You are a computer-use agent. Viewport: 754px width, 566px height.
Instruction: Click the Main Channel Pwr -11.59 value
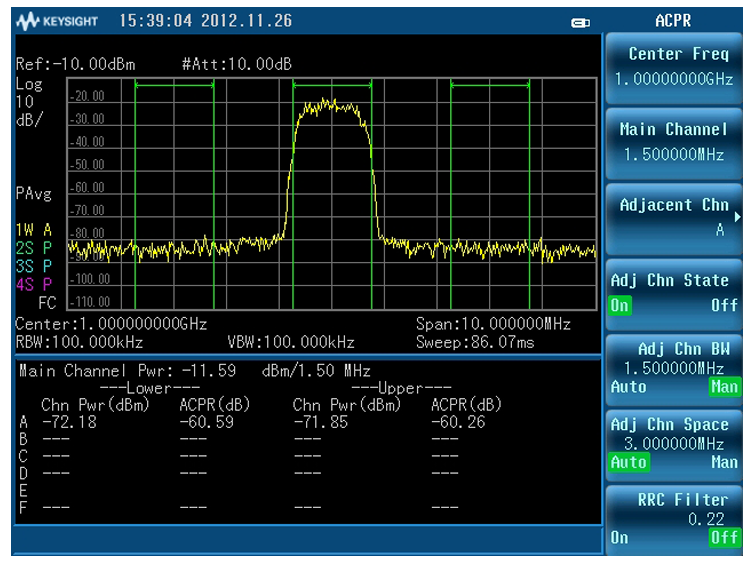[209, 371]
